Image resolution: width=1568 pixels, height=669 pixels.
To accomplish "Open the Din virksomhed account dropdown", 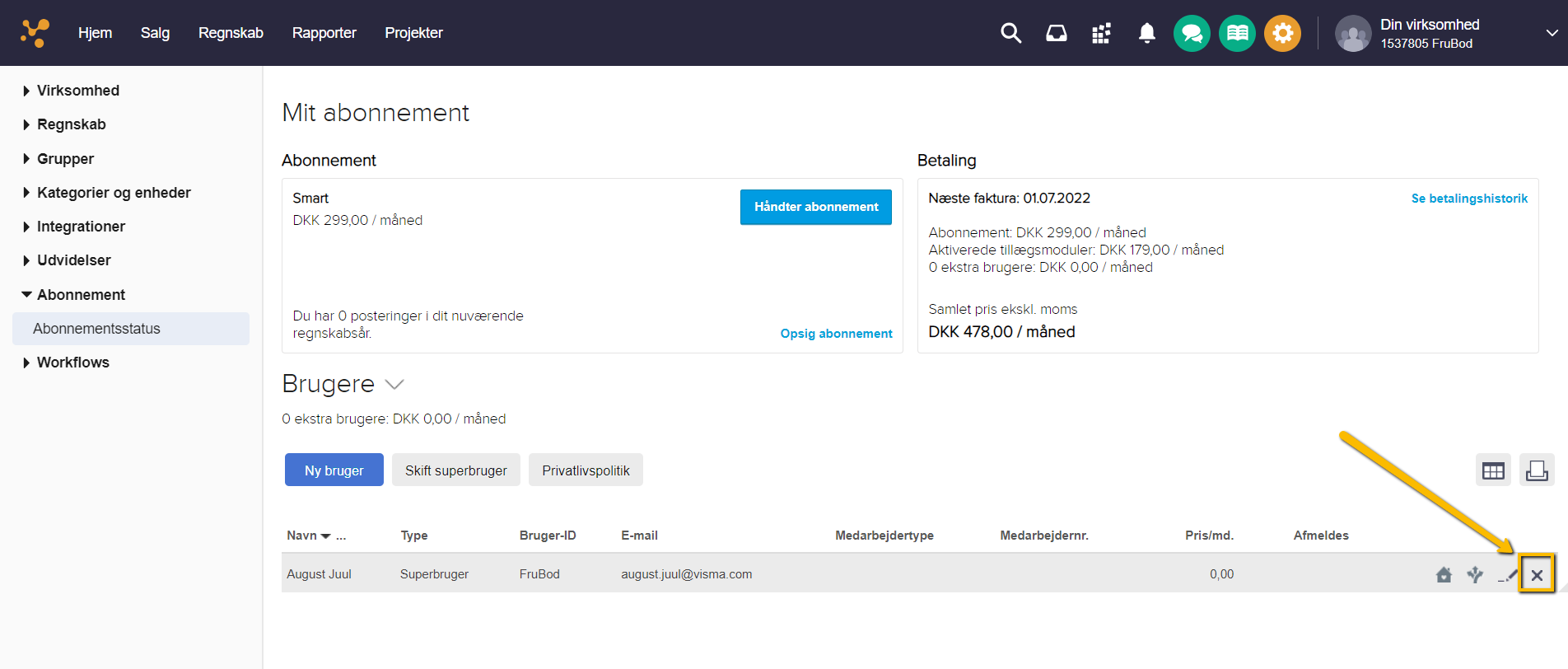I will click(1552, 33).
